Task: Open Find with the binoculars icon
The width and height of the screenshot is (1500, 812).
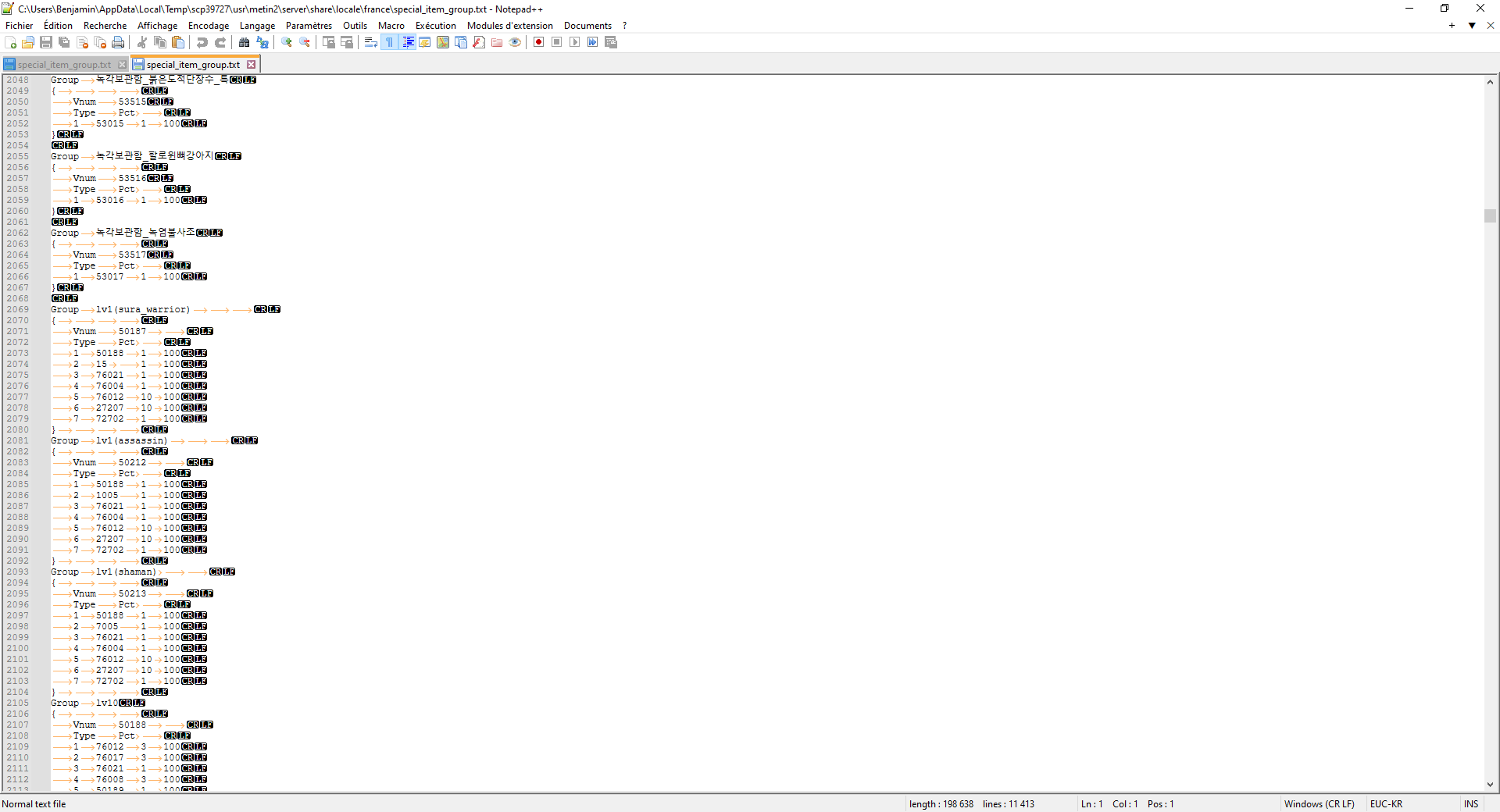Action: pos(245,42)
